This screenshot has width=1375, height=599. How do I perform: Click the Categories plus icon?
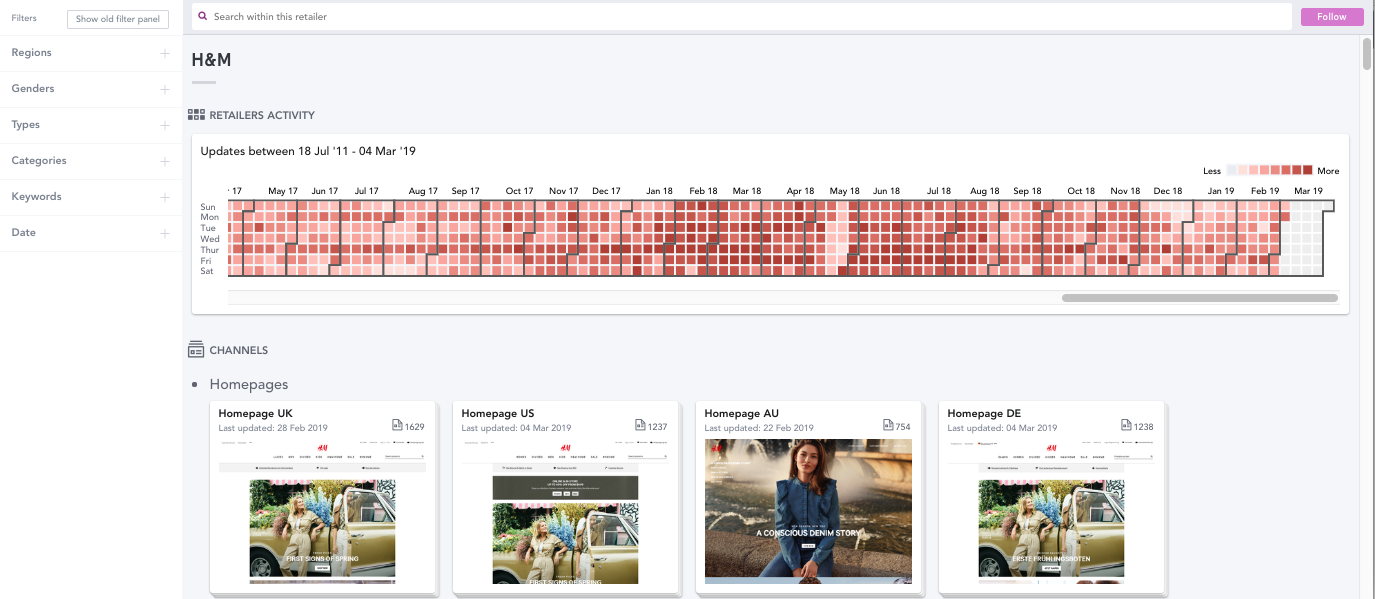tap(165, 161)
